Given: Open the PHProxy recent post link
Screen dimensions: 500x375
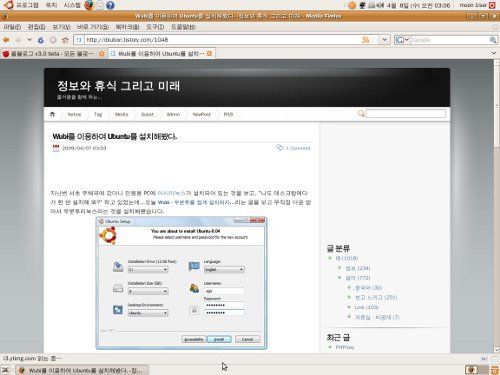Looking at the screenshot, I should [345, 347].
